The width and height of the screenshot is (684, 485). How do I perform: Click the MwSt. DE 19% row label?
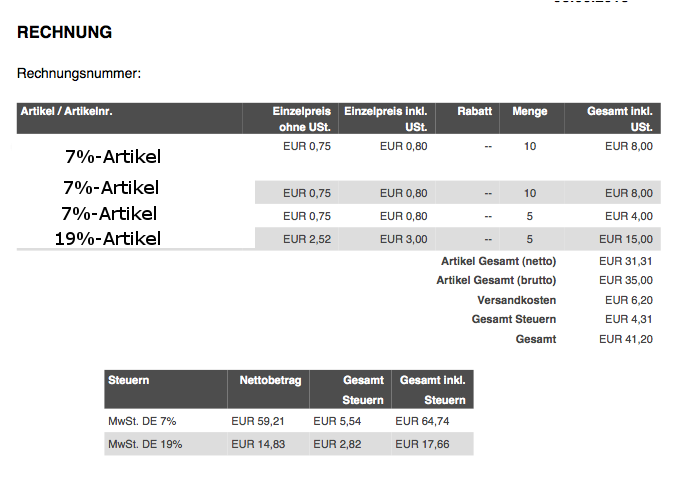[x=145, y=444]
